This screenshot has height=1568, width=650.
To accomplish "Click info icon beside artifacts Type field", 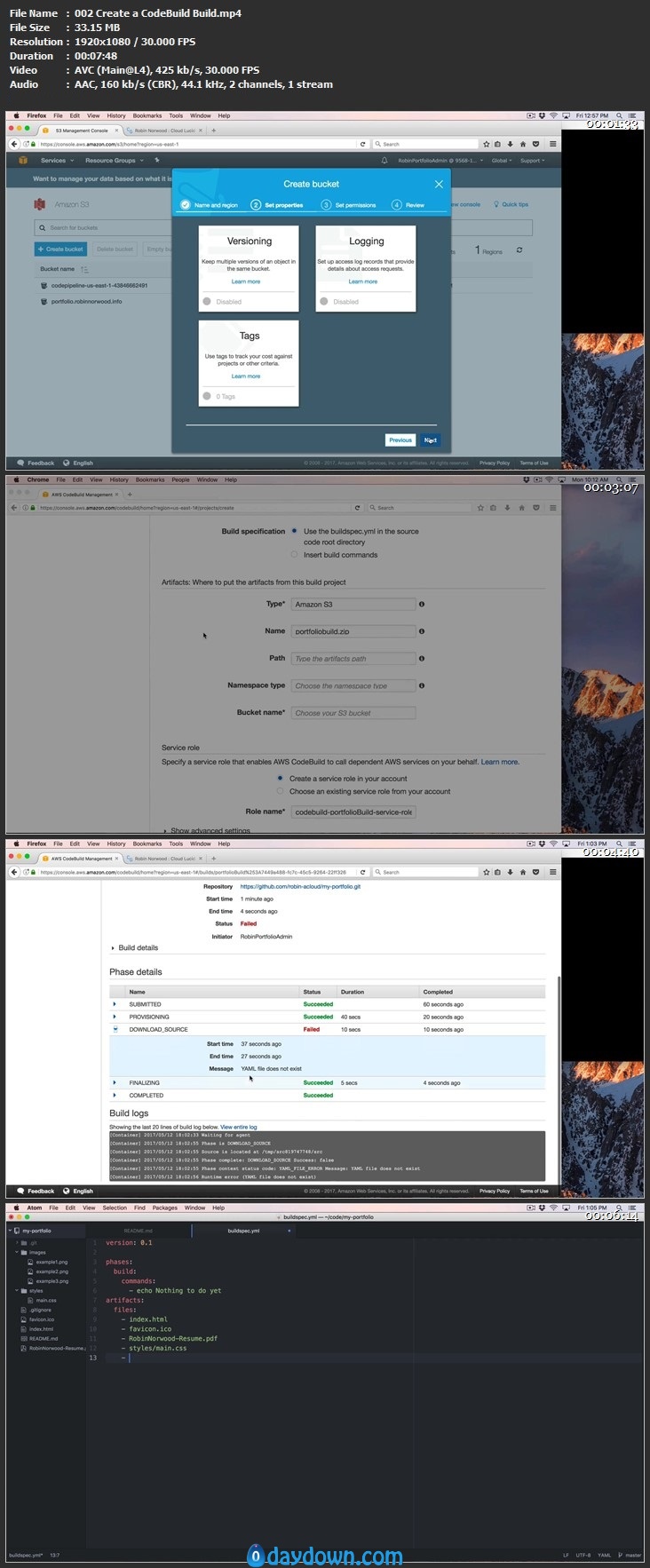I will point(422,604).
